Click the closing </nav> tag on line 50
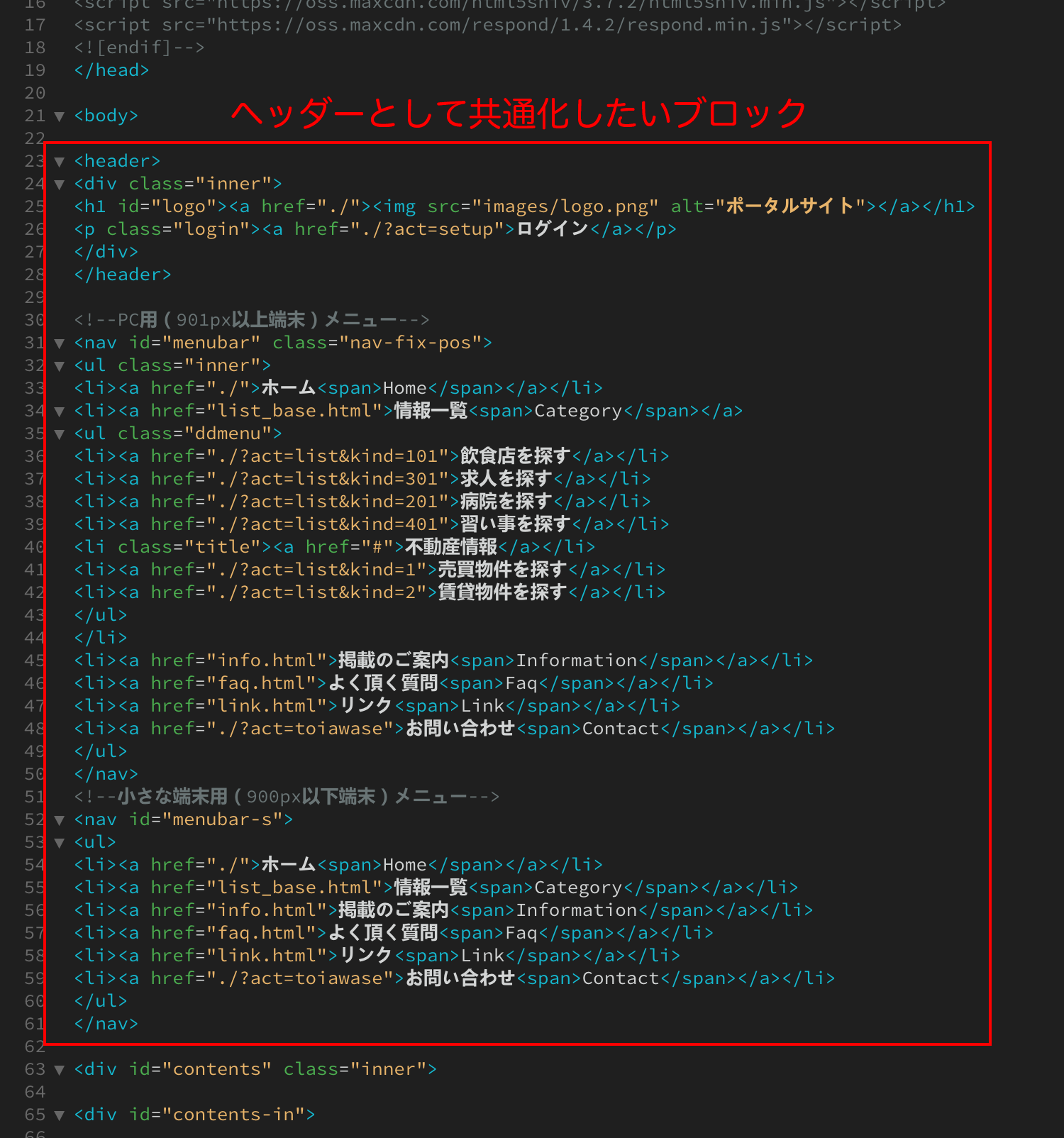Image resolution: width=1064 pixels, height=1138 pixels. [x=106, y=774]
